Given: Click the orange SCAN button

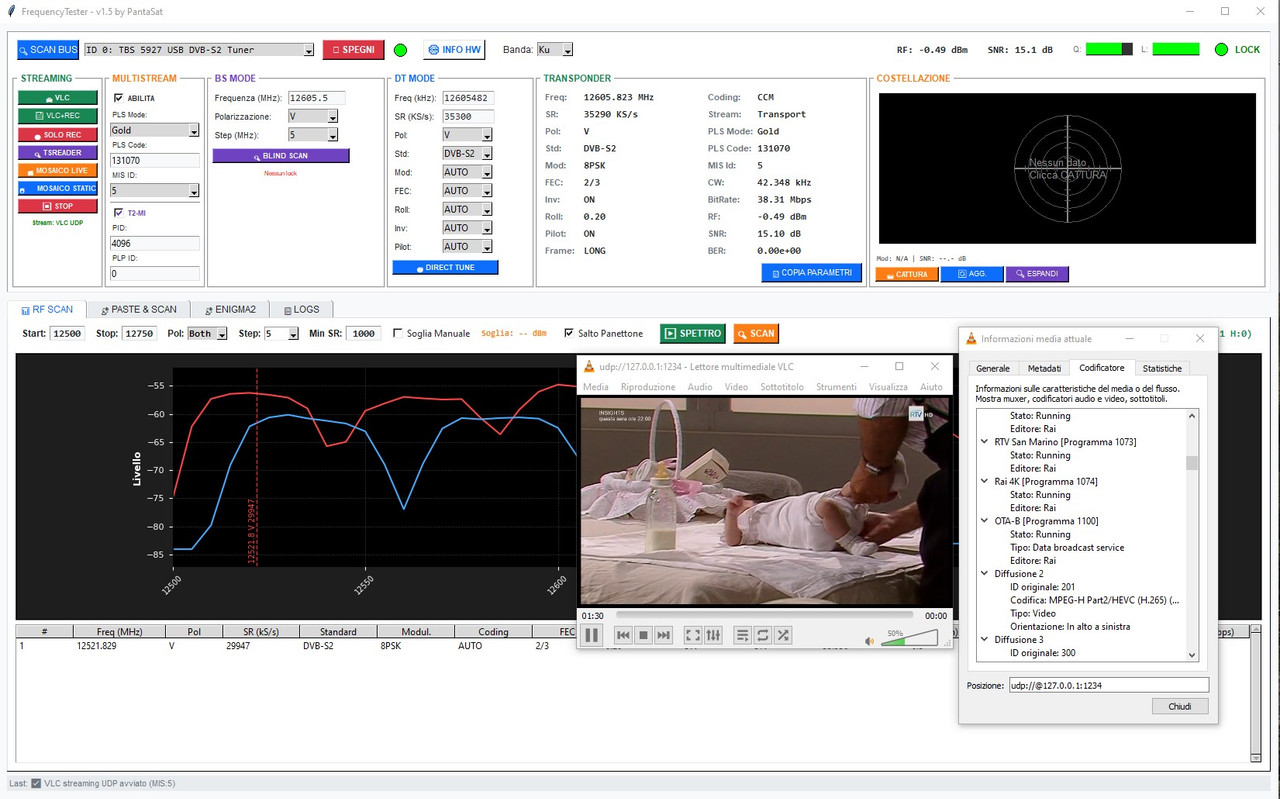Looking at the screenshot, I should pos(756,334).
